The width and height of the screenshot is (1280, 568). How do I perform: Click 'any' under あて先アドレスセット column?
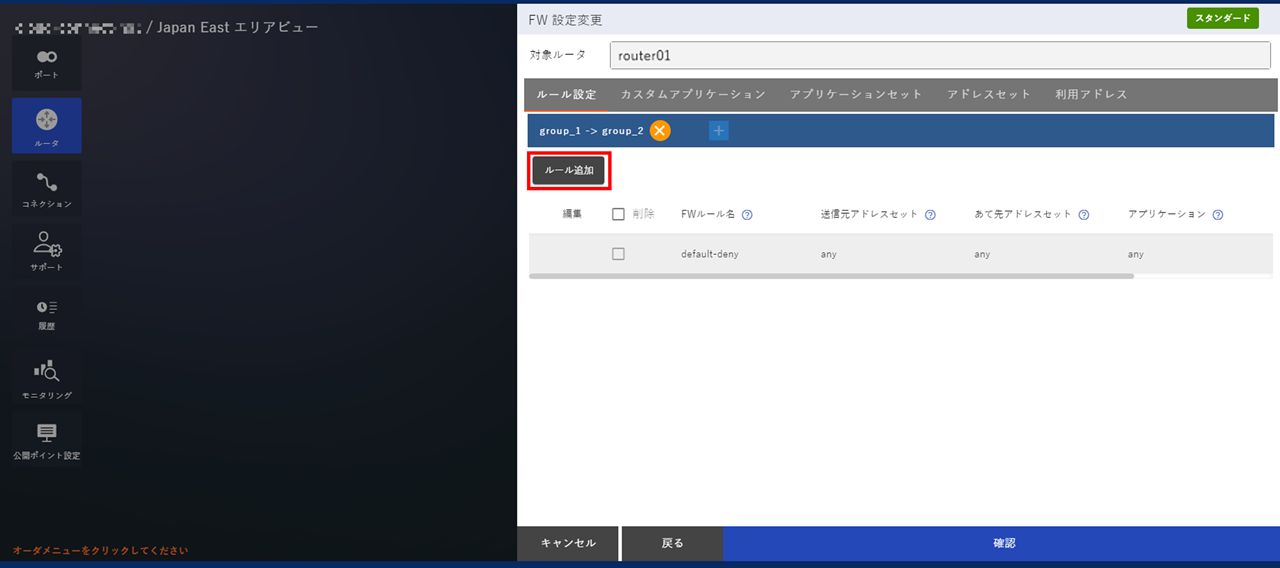(982, 254)
